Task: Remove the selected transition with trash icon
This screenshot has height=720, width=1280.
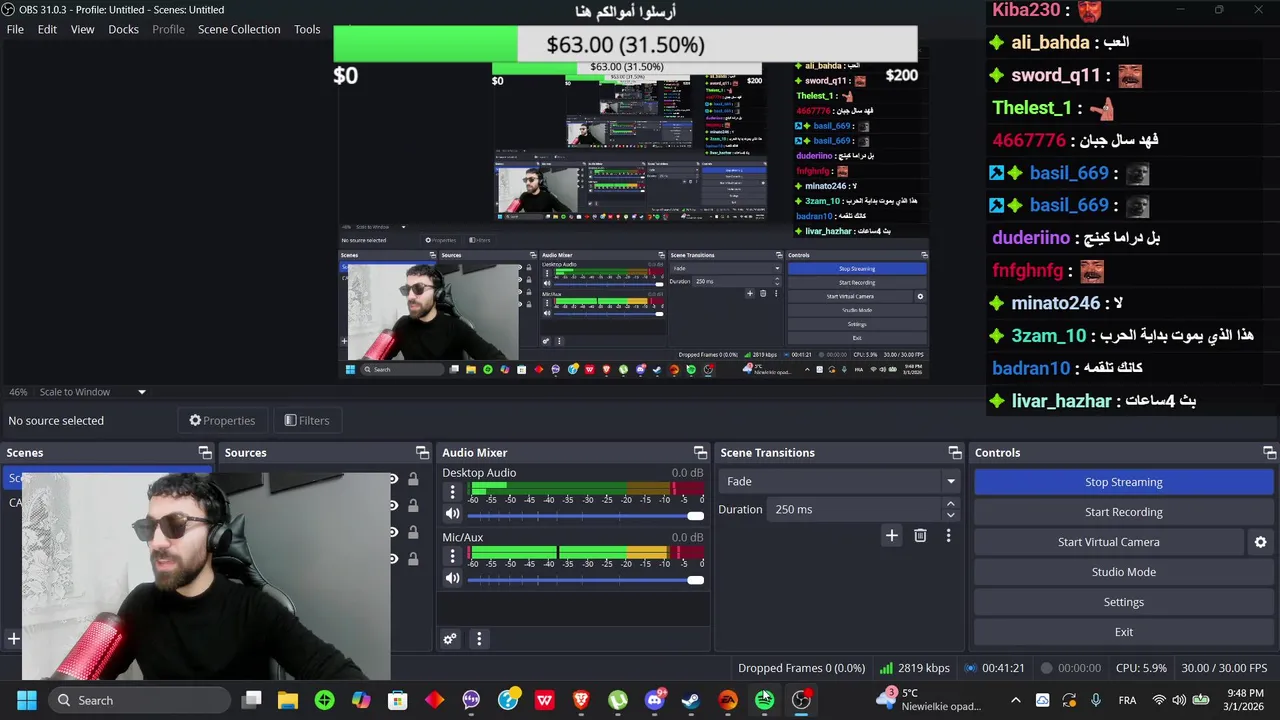Action: (x=920, y=536)
